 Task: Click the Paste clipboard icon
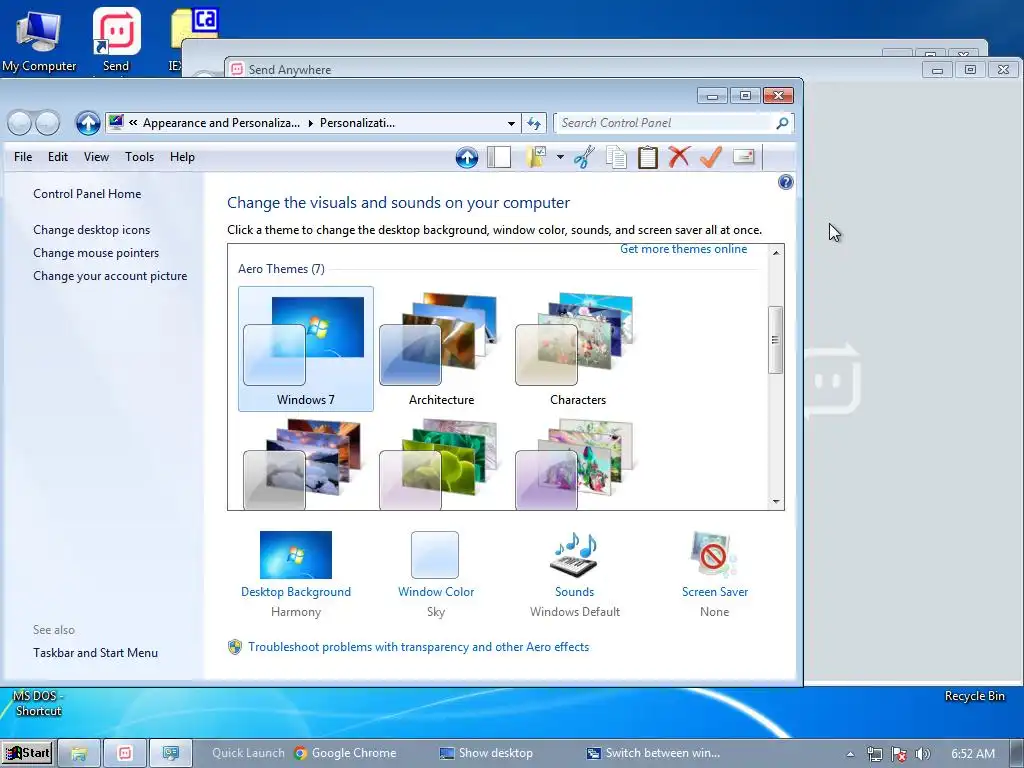pos(648,157)
